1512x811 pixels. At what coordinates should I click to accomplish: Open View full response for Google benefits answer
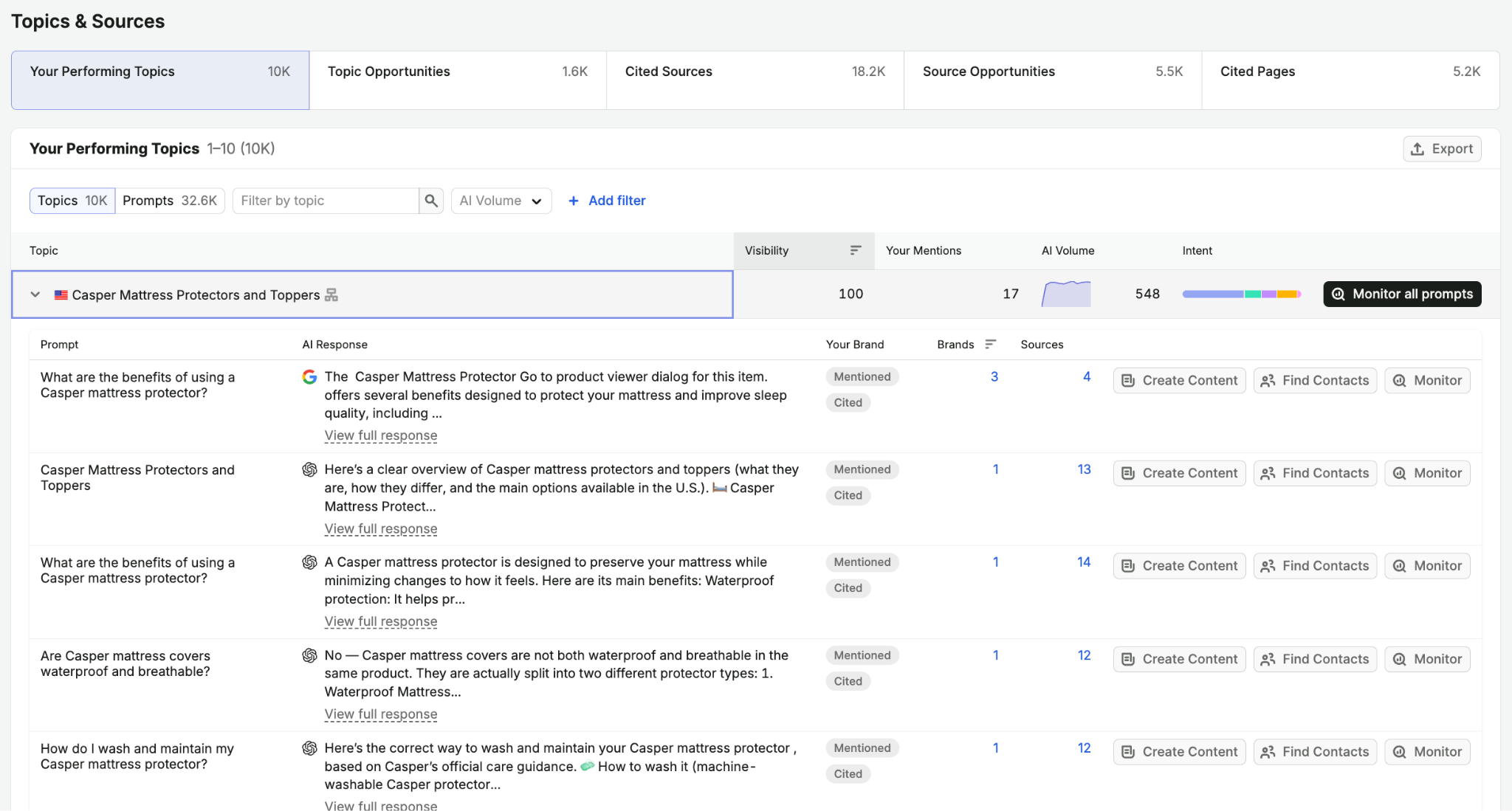point(381,435)
